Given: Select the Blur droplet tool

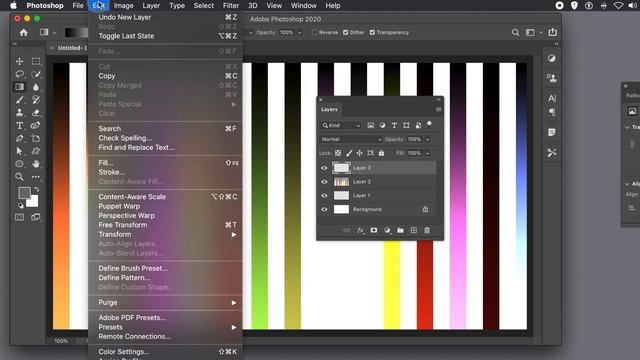Looking at the screenshot, I should (x=36, y=87).
